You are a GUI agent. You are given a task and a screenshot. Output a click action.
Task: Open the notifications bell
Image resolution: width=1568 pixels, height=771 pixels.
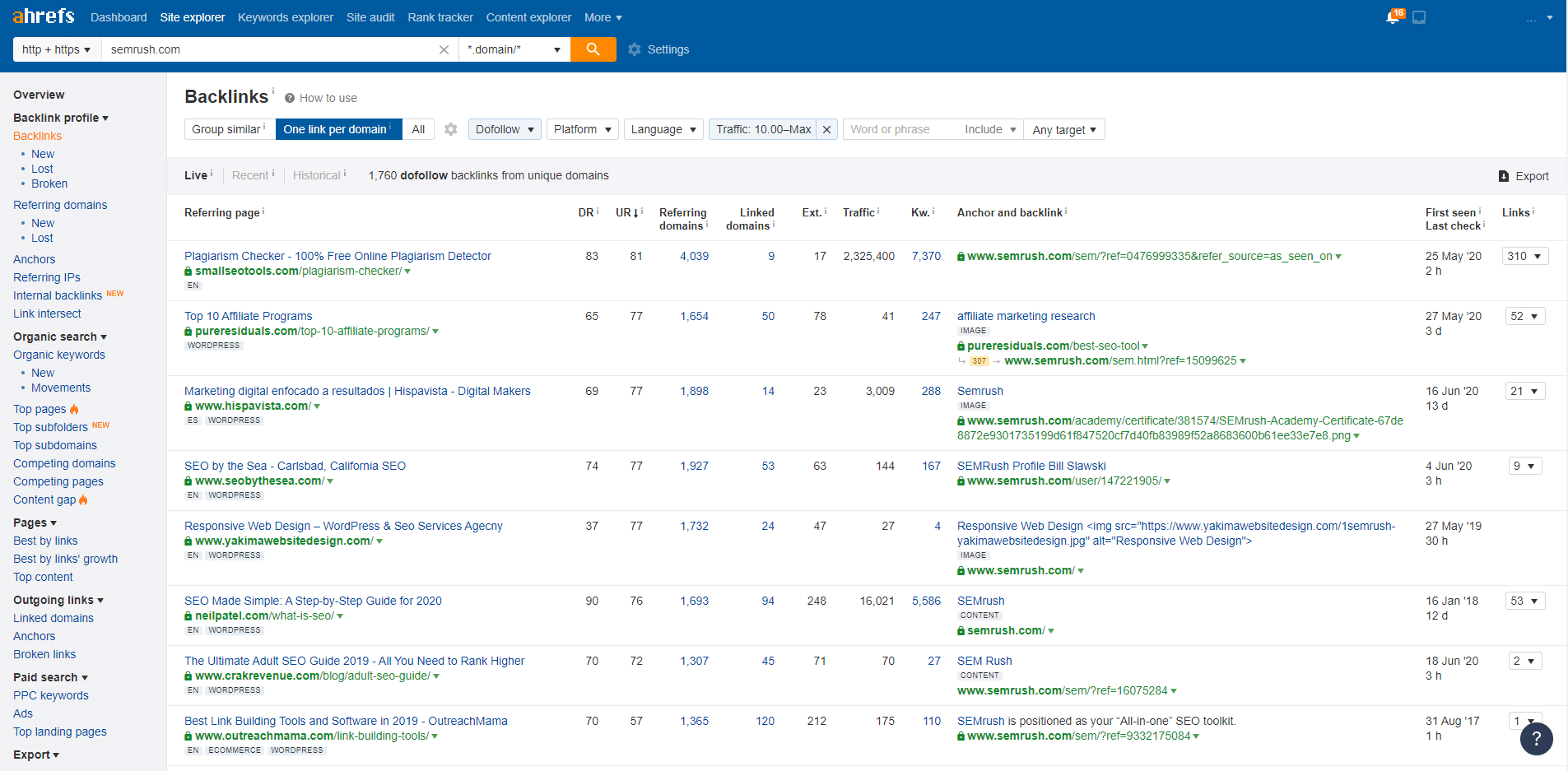pos(1393,17)
